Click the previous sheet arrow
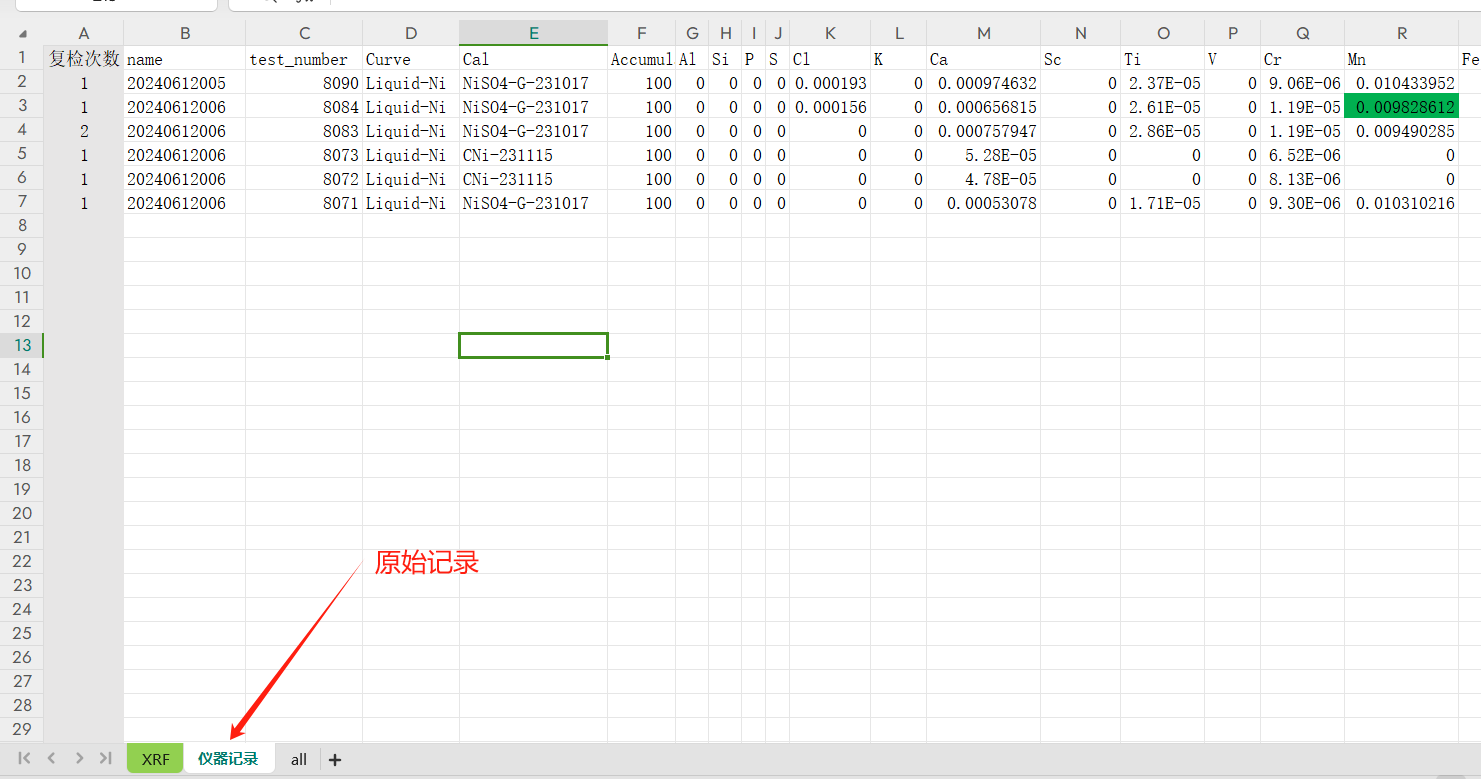 [x=52, y=759]
